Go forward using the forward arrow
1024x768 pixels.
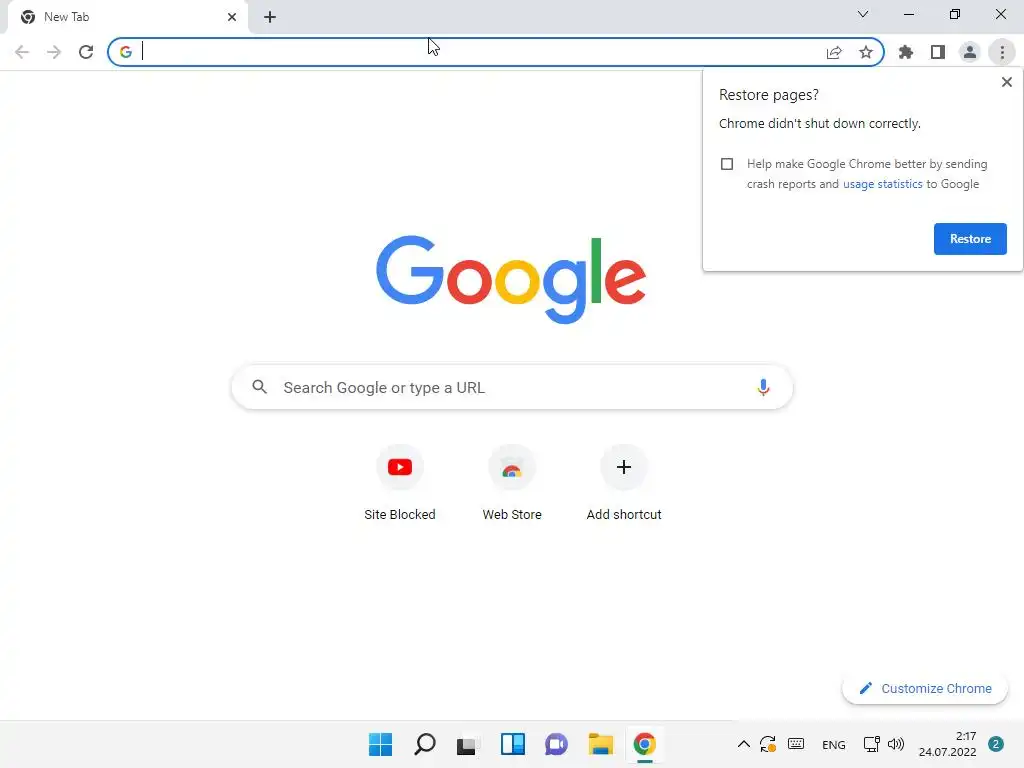point(54,52)
